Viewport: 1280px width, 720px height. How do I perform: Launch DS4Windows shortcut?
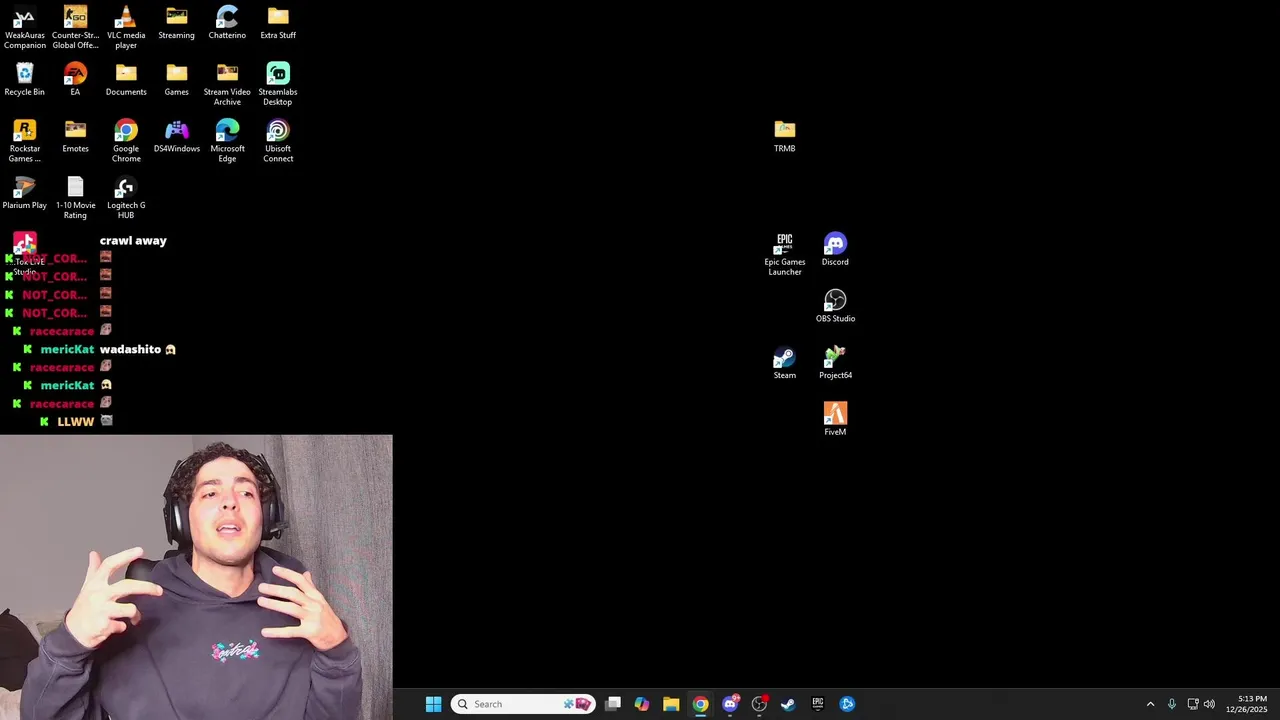(176, 137)
